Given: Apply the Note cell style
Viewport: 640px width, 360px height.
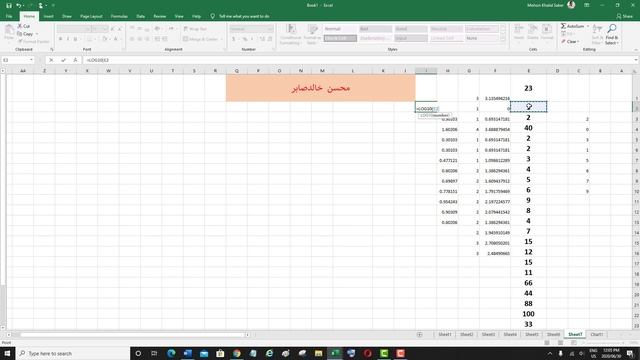Looking at the screenshot, I should pos(482,38).
